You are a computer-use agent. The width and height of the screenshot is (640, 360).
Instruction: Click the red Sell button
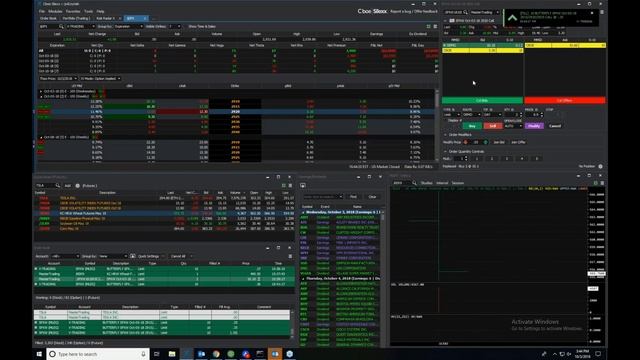pos(493,126)
